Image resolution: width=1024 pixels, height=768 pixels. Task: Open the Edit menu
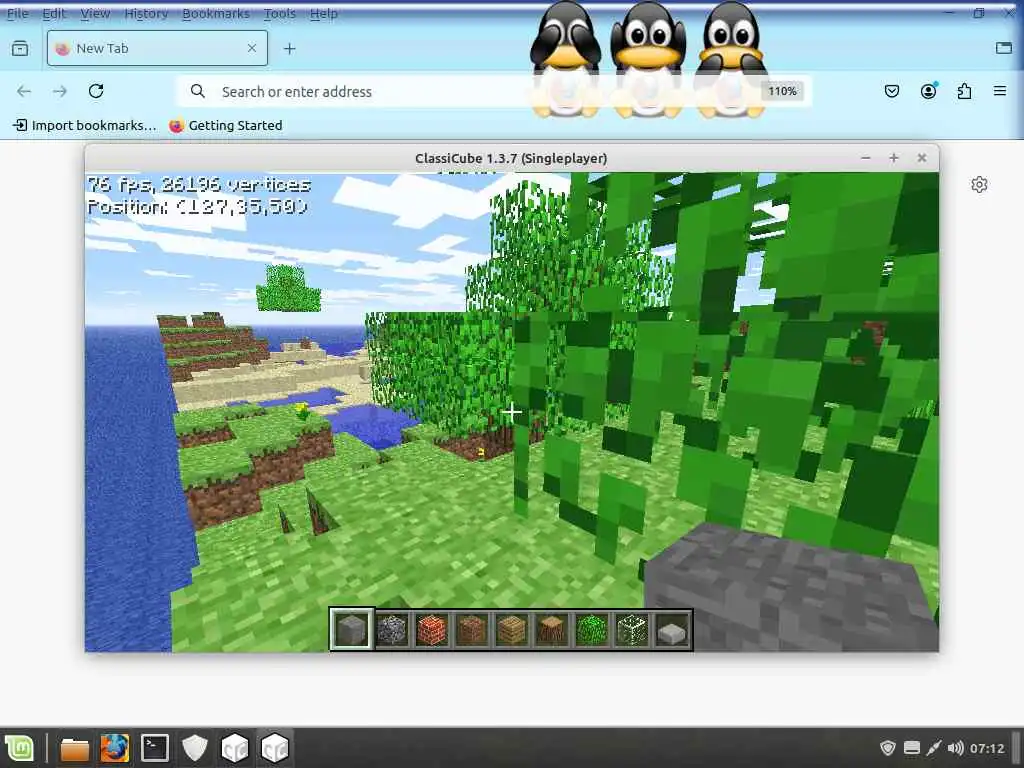click(54, 13)
